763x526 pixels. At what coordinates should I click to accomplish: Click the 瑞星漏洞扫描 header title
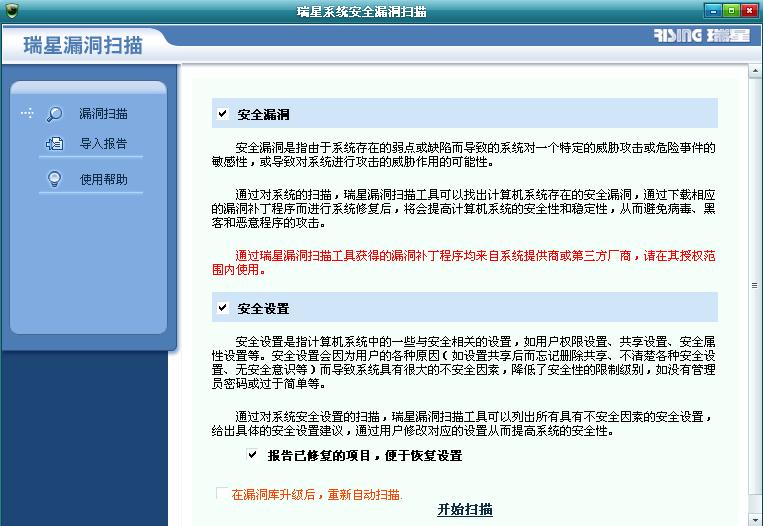pyautogui.click(x=83, y=45)
